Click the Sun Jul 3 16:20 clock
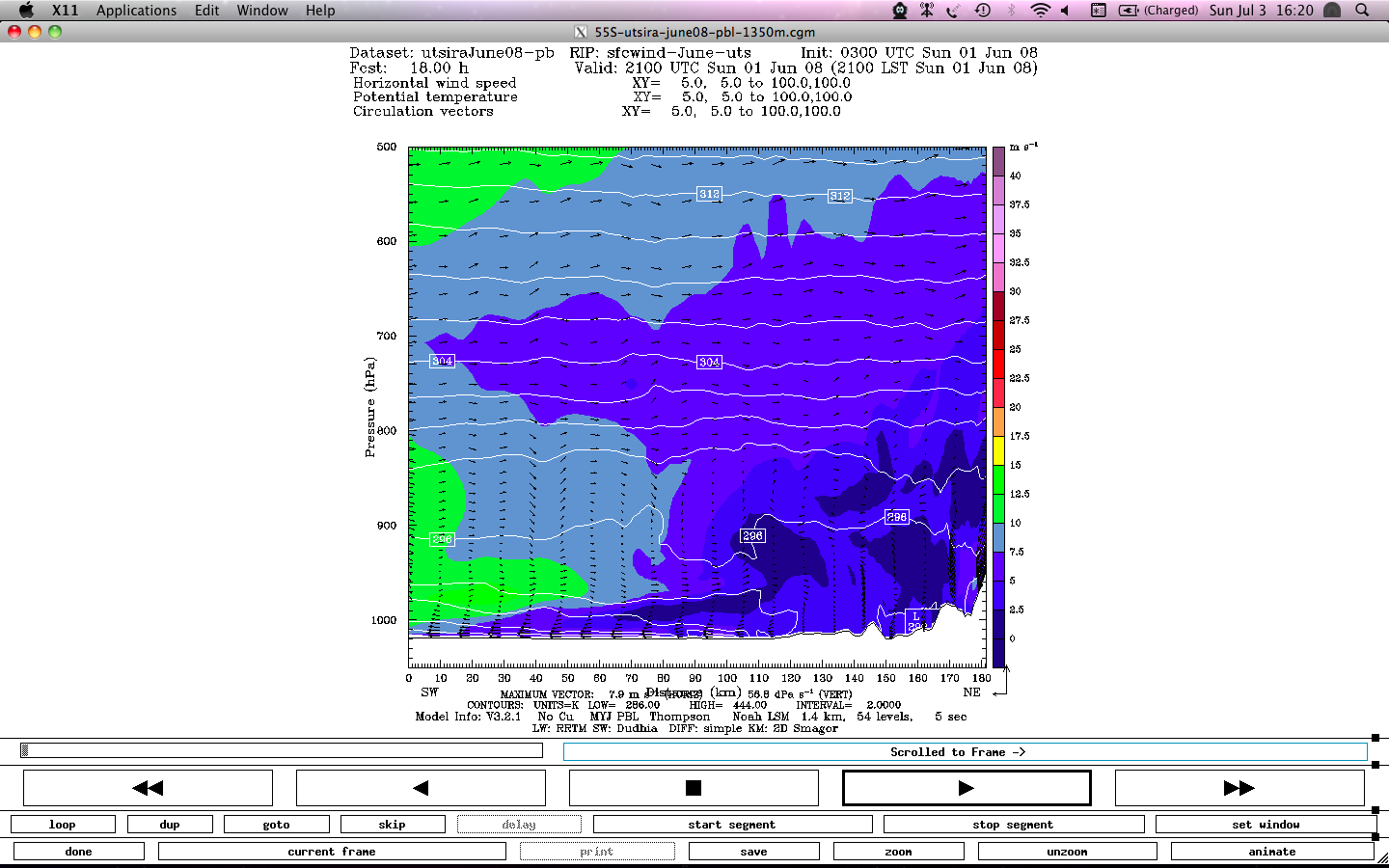 (1262, 11)
